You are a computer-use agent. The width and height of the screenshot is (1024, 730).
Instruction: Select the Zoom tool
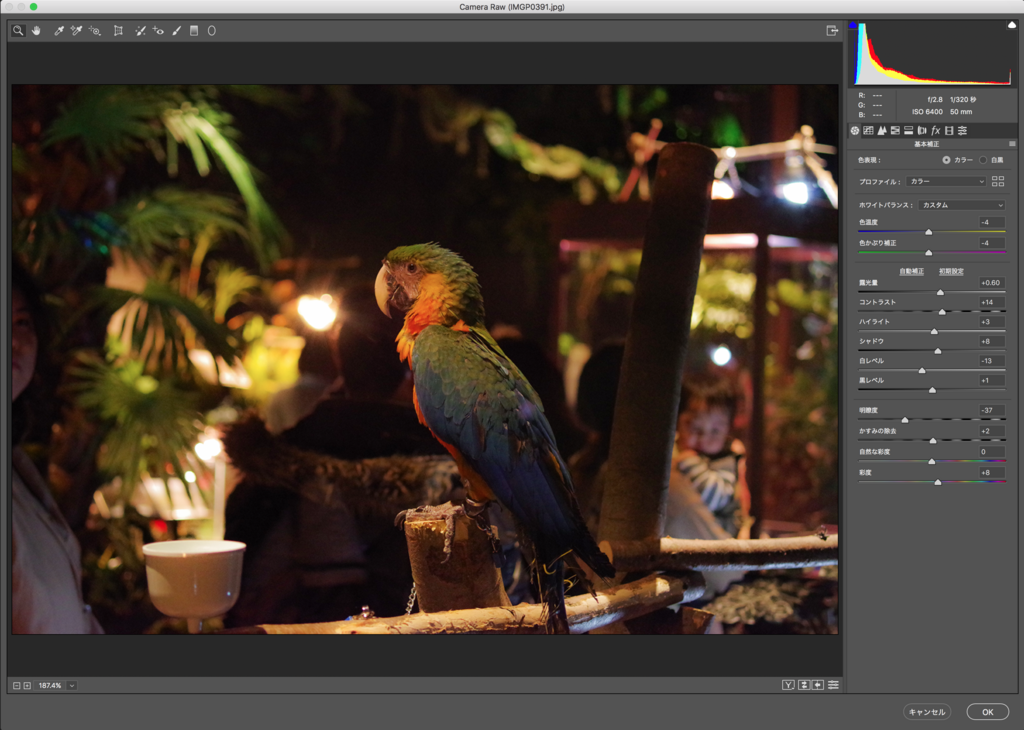coord(18,31)
